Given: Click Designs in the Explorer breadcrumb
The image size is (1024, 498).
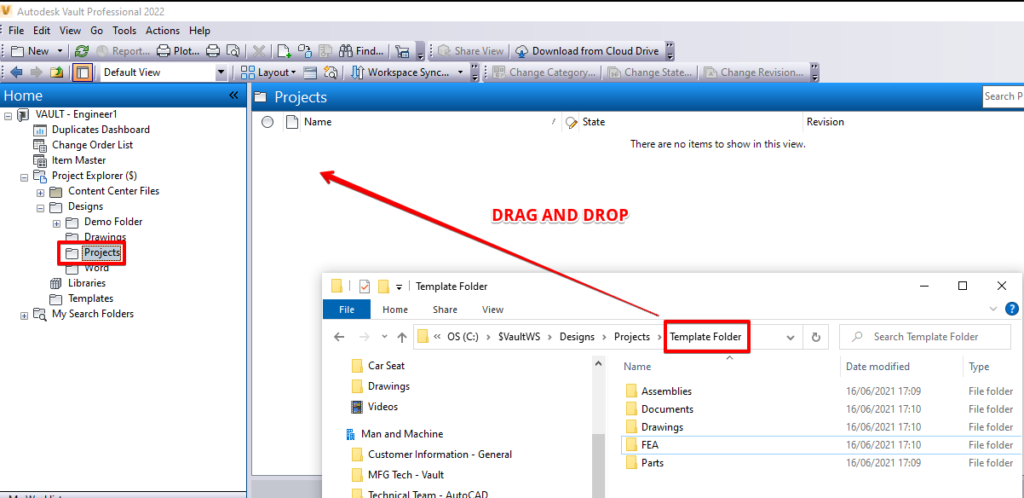Looking at the screenshot, I should (577, 337).
